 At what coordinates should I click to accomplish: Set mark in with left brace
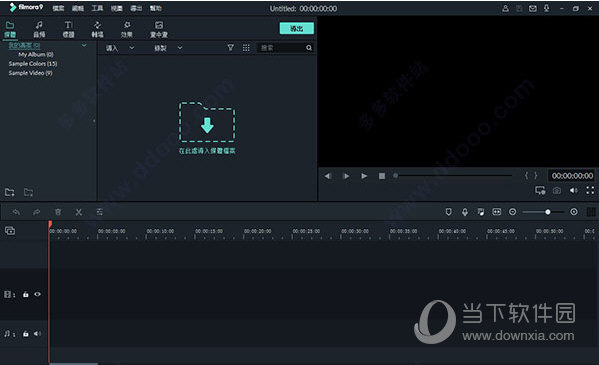pyautogui.click(x=526, y=175)
